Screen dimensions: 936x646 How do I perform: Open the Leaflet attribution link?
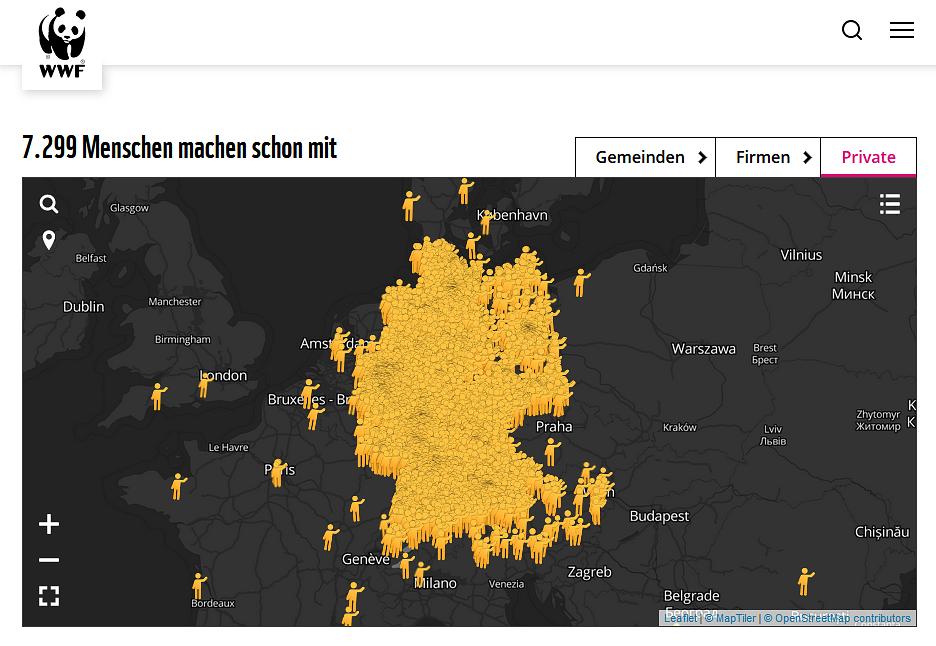pyautogui.click(x=680, y=618)
